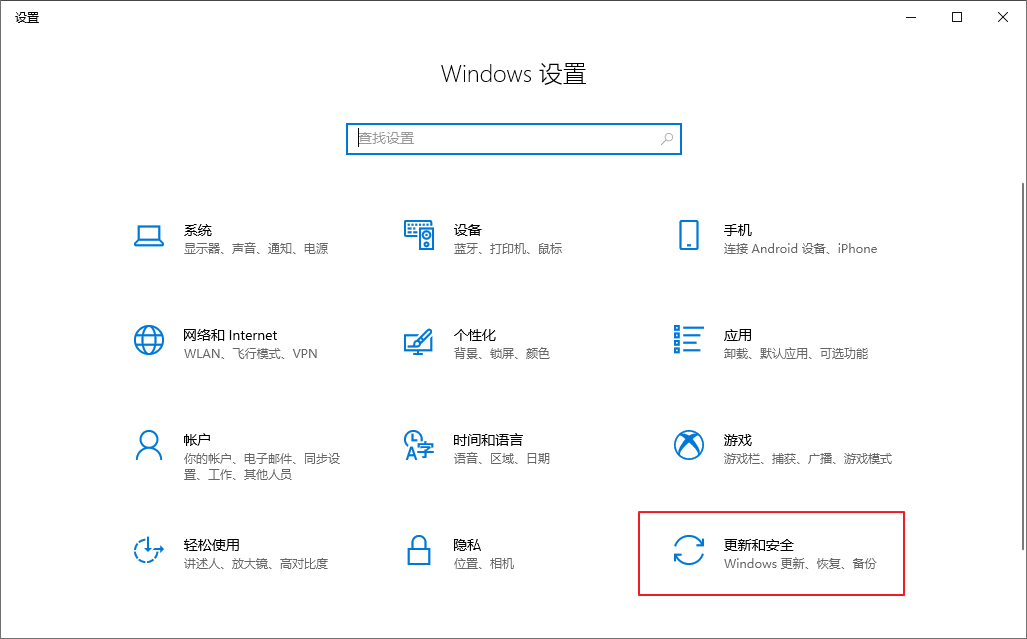Screen dimensions: 1027x639
Task: Click the magnifier icon in search box
Action: tap(667, 139)
